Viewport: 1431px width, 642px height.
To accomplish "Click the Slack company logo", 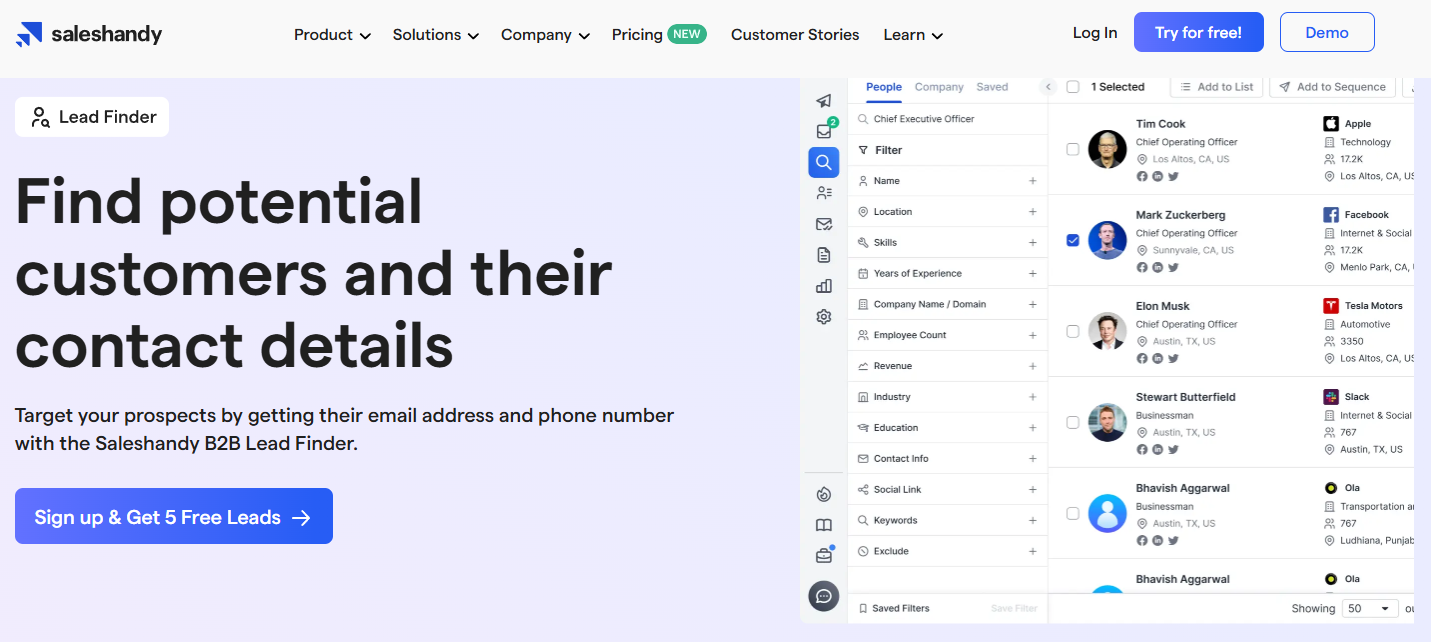I will coord(1331,397).
